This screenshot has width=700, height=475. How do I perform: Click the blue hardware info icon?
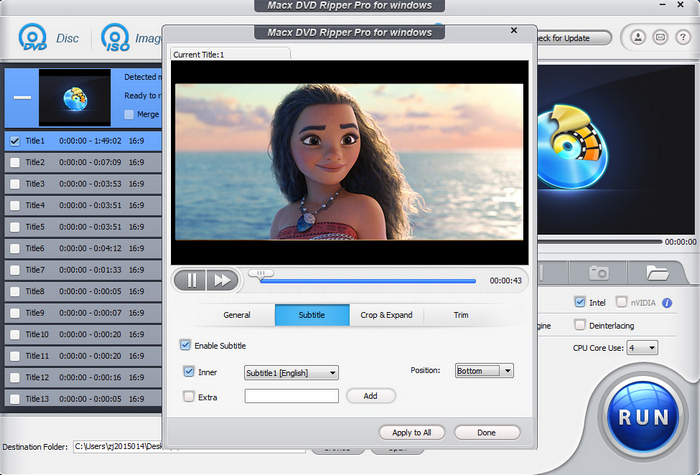(665, 302)
